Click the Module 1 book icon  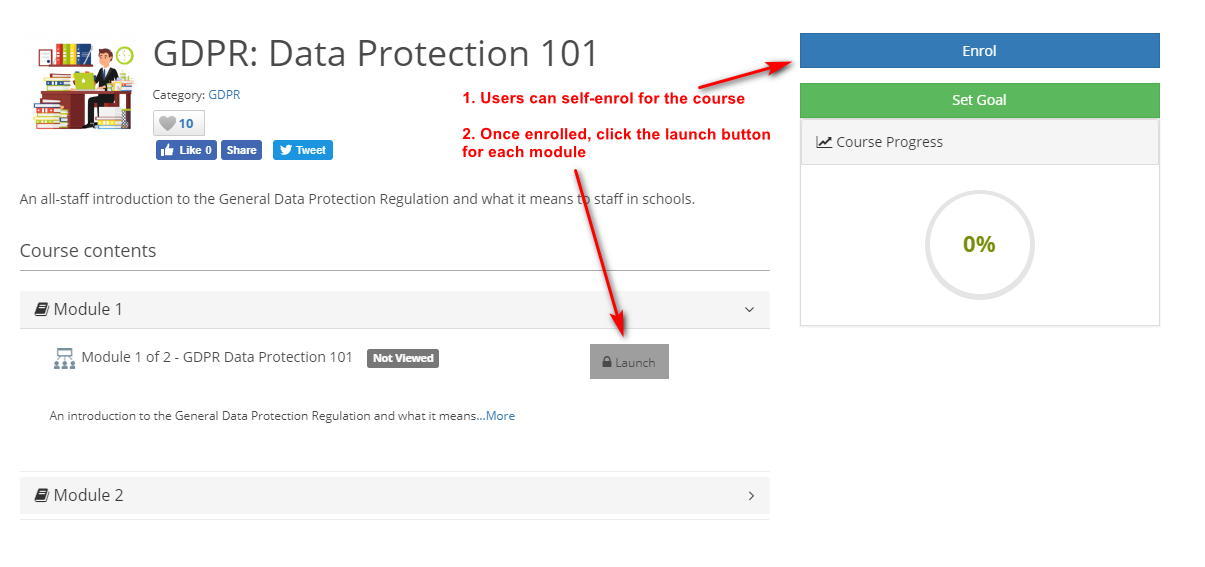(42, 310)
